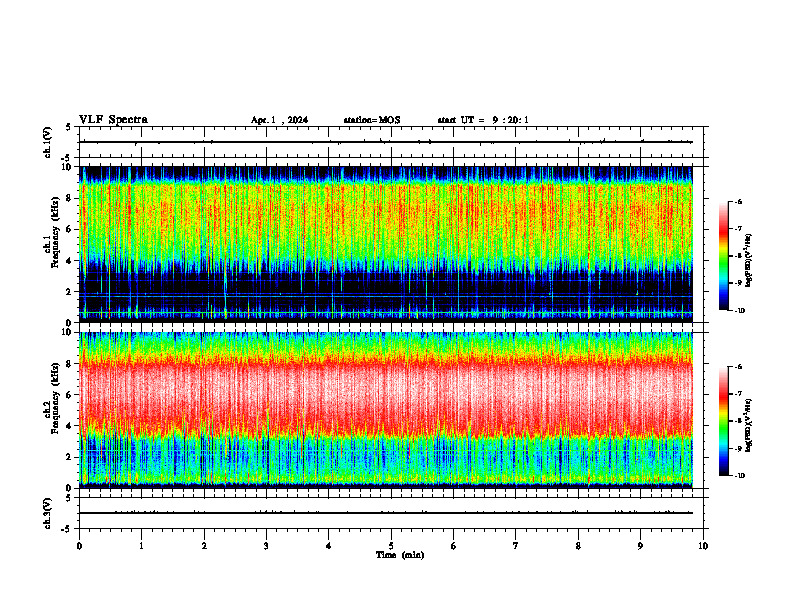Click the ch.2 frequency axis "8" tick label

coord(69,364)
